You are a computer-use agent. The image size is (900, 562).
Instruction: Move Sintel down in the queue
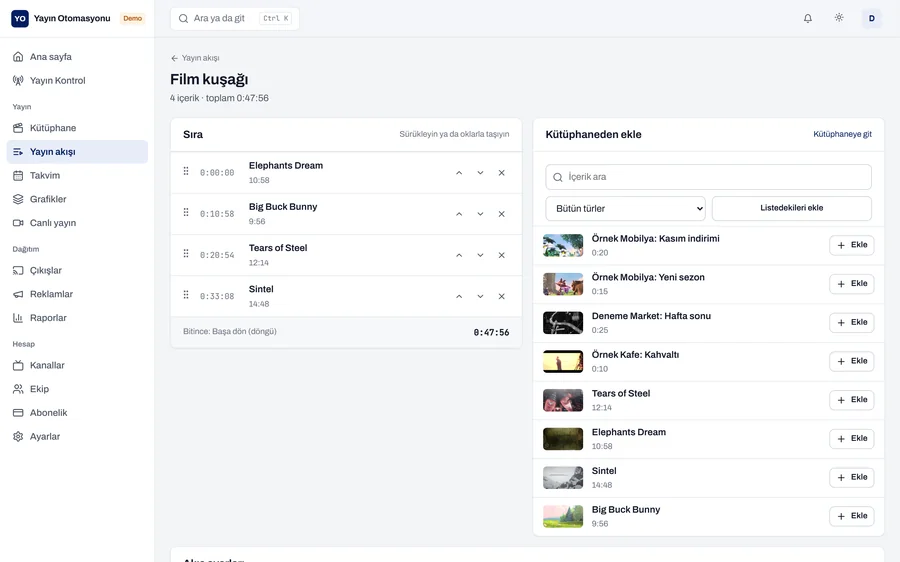(480, 297)
